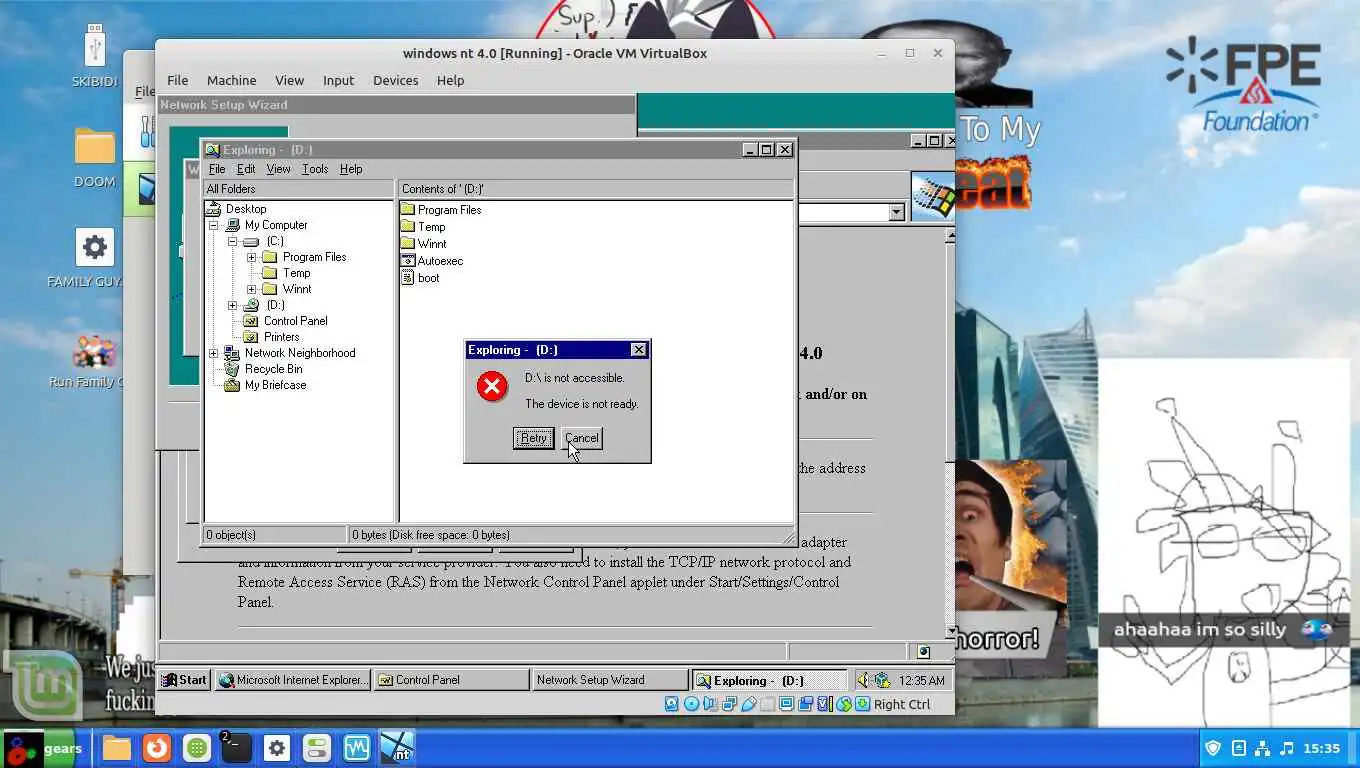
Task: Select the Control Panel icon in the tree
Action: click(x=250, y=321)
